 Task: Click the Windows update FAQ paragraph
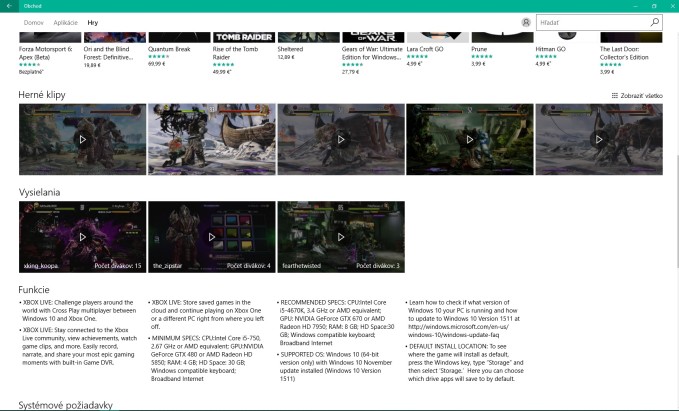[x=464, y=318]
